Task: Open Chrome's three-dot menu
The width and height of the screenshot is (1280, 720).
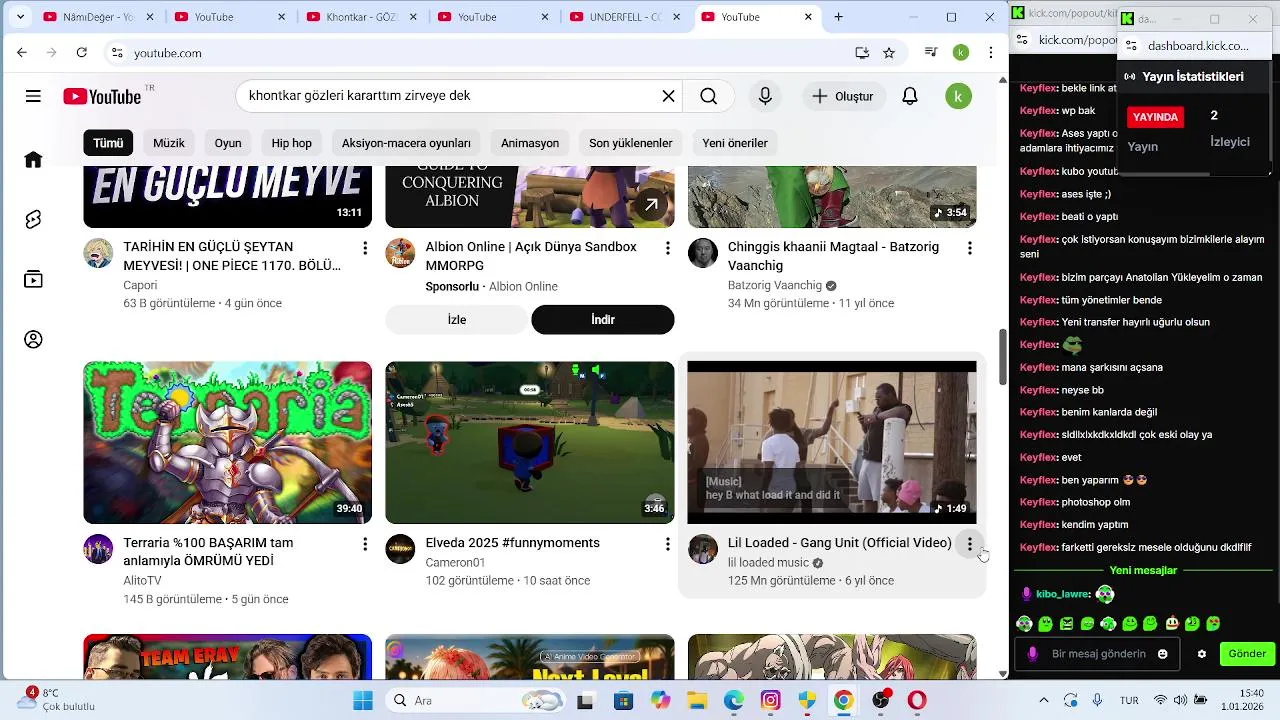Action: point(991,53)
